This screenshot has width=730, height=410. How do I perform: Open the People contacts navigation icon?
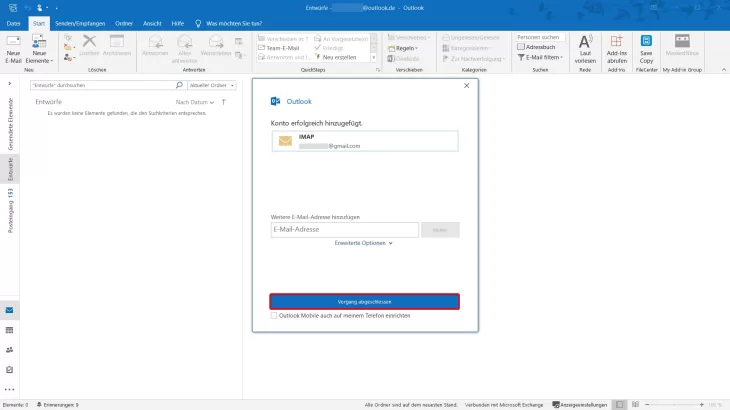pyautogui.click(x=10, y=350)
